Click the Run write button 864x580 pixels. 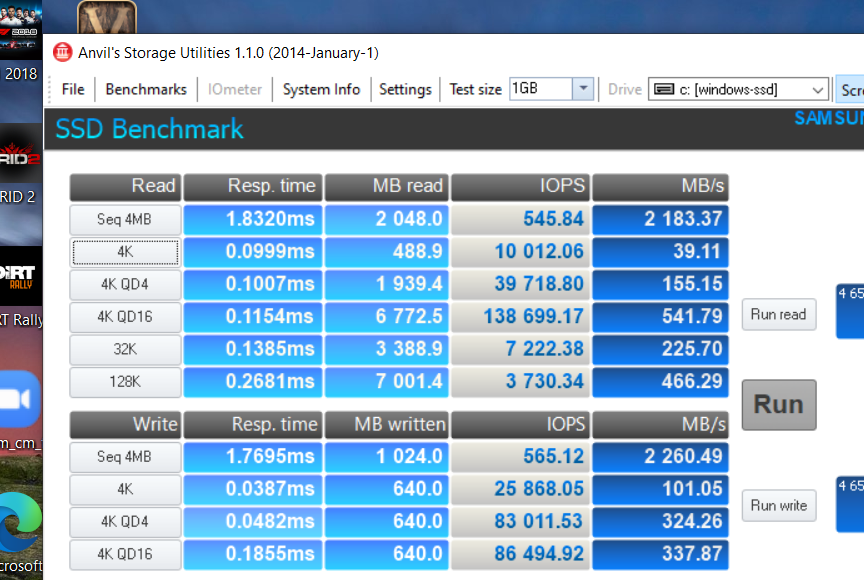pyautogui.click(x=778, y=505)
